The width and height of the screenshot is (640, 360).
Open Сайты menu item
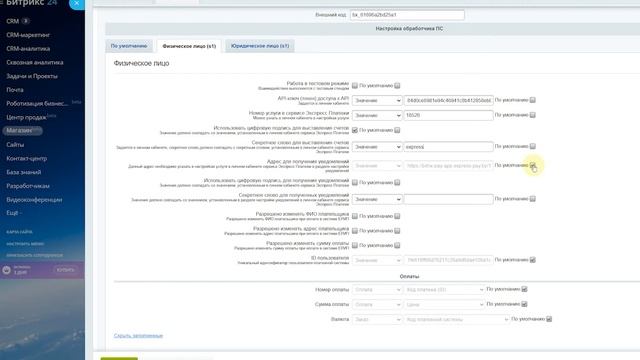pyautogui.click(x=15, y=145)
